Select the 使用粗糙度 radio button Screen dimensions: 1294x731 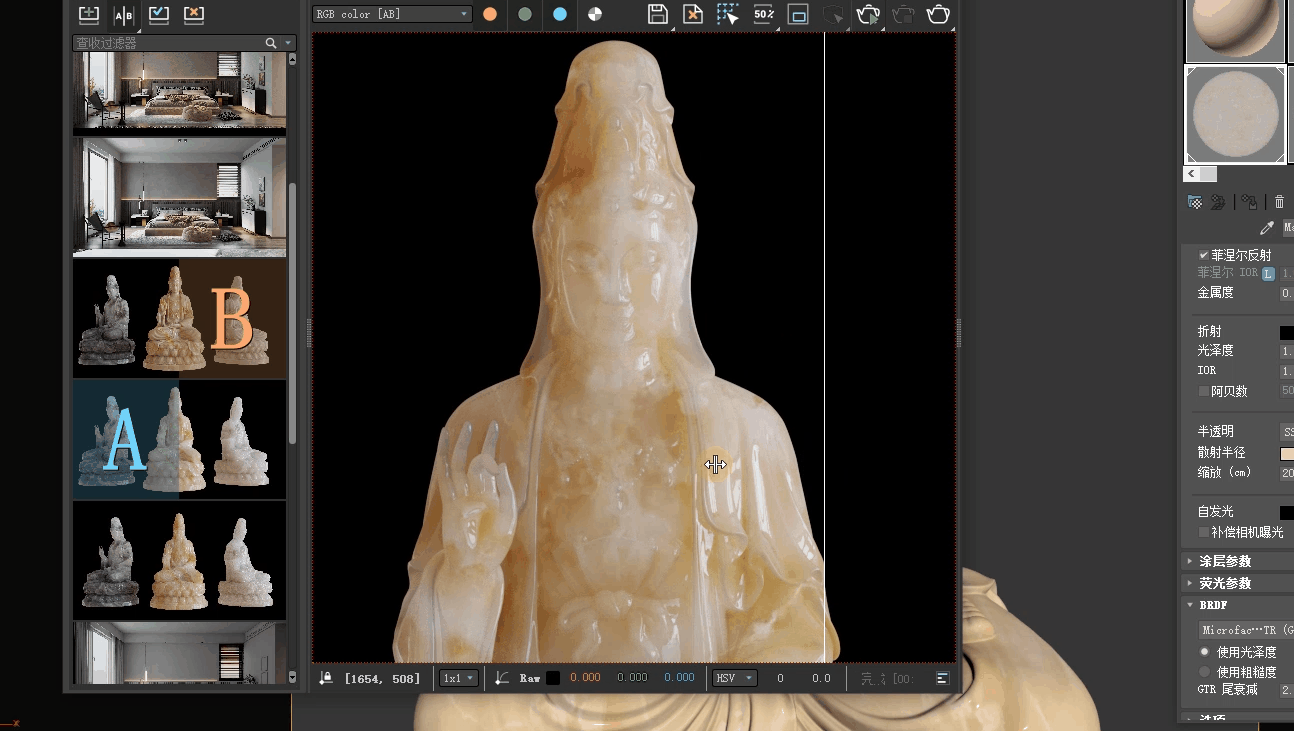(x=1204, y=672)
